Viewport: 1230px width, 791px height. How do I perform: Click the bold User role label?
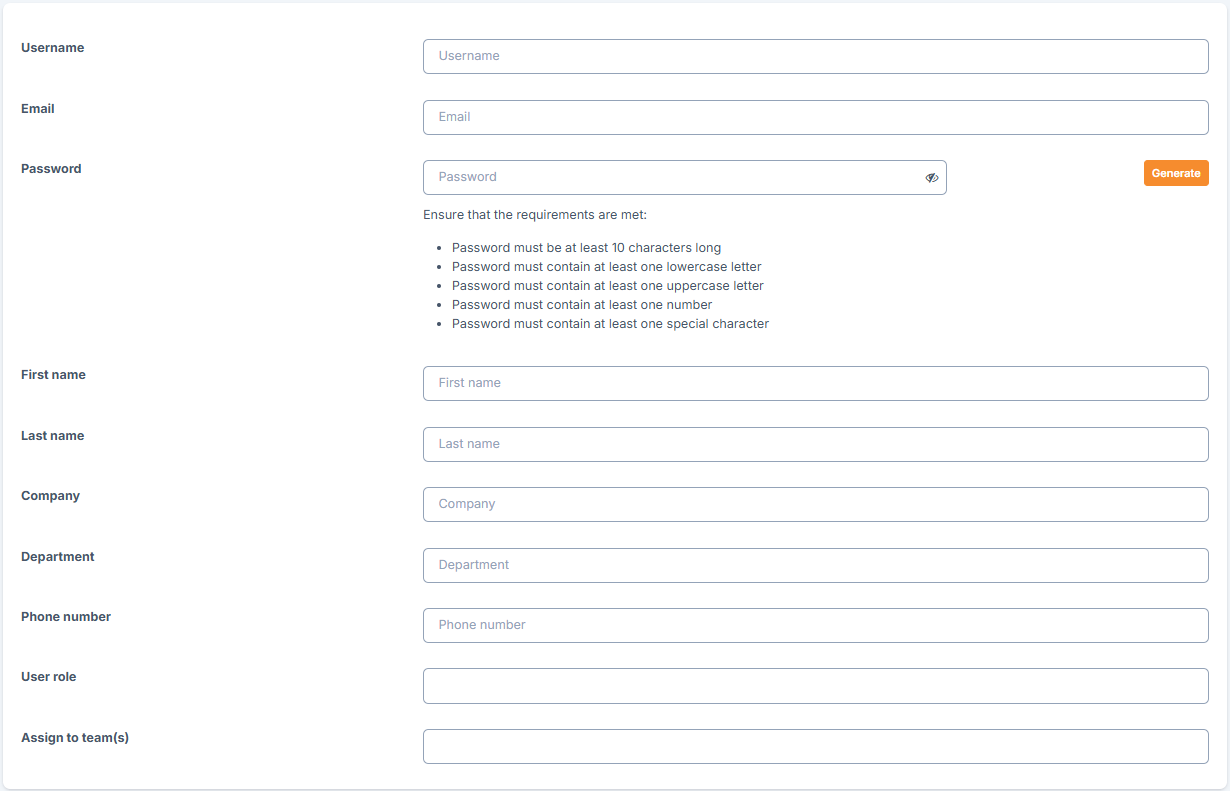coord(49,677)
